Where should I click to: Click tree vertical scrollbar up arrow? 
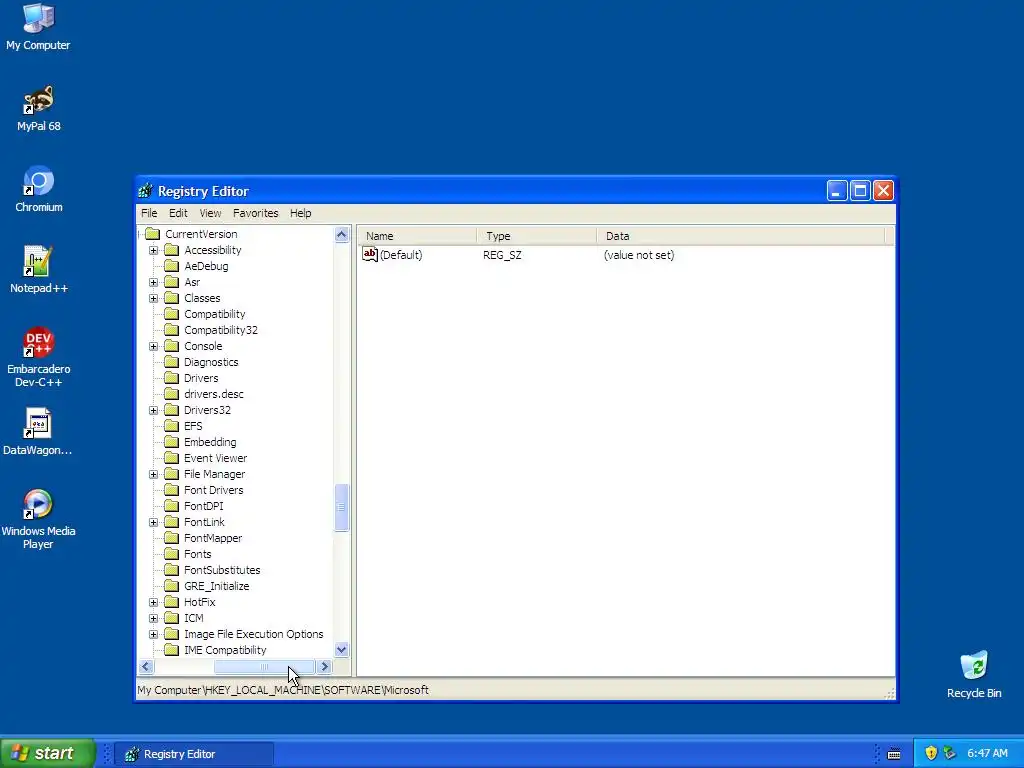[342, 234]
